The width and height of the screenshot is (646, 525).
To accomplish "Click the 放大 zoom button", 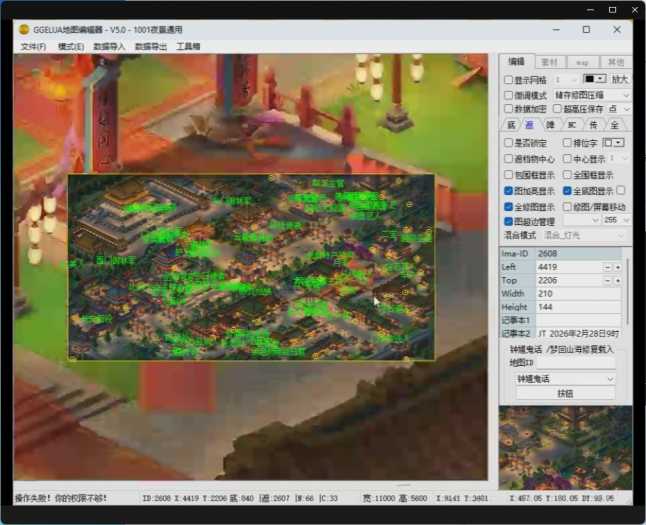I will click(x=619, y=79).
